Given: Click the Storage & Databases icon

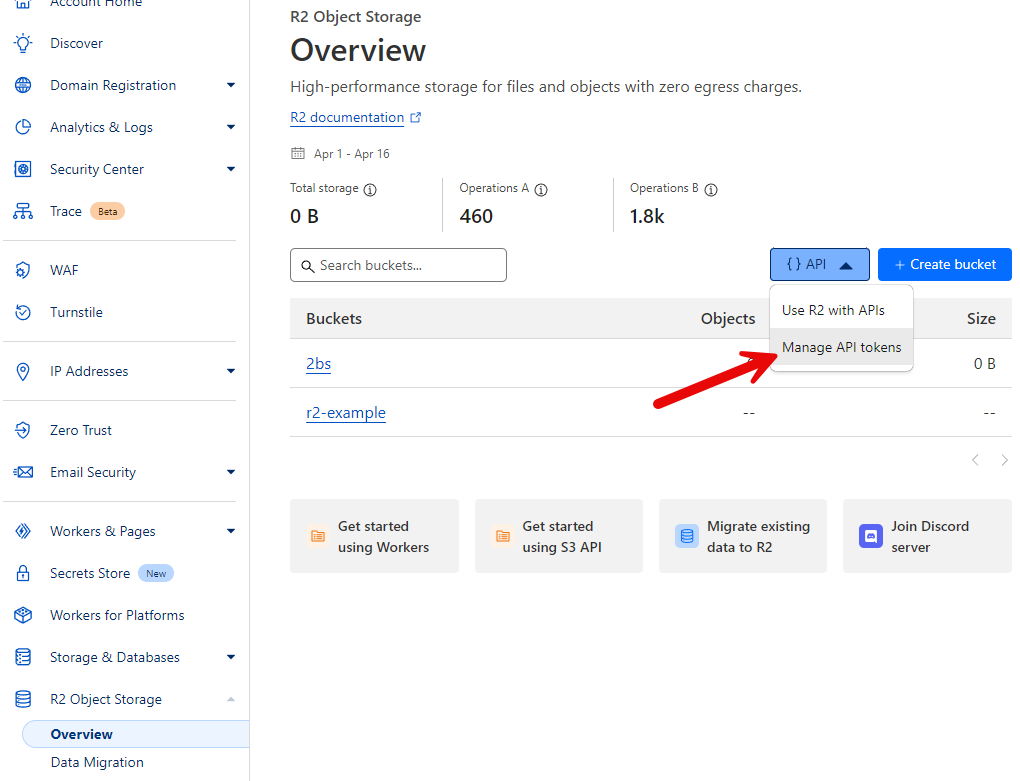Looking at the screenshot, I should pos(23,657).
